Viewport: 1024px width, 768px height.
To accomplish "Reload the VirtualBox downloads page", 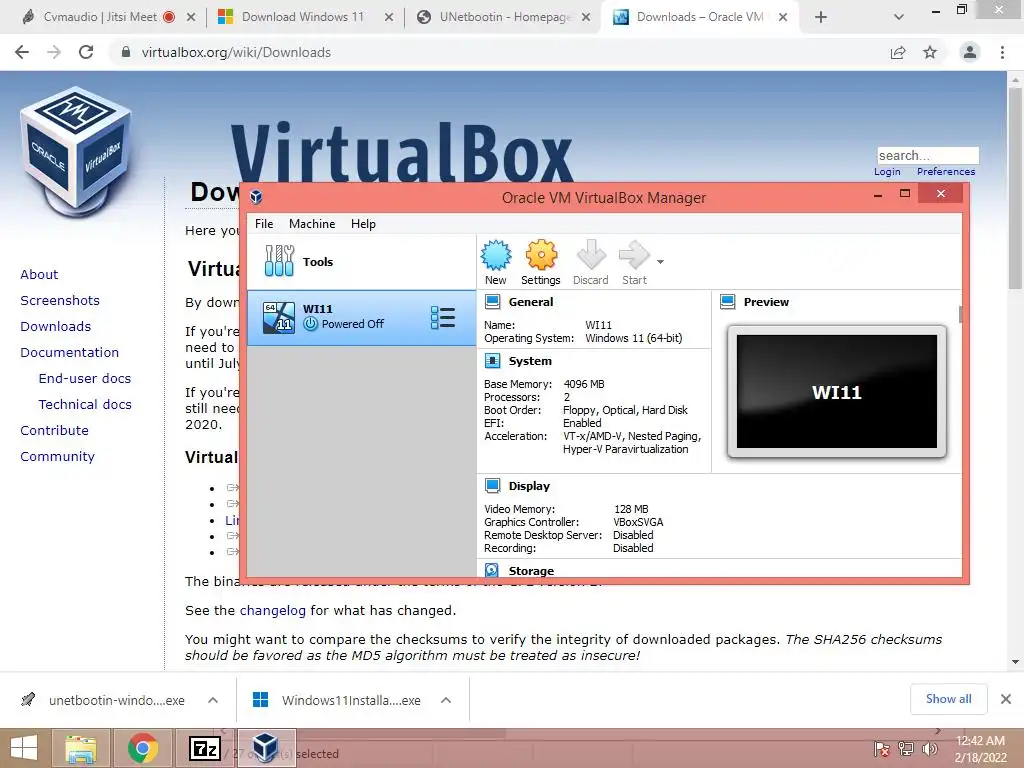I will (86, 52).
